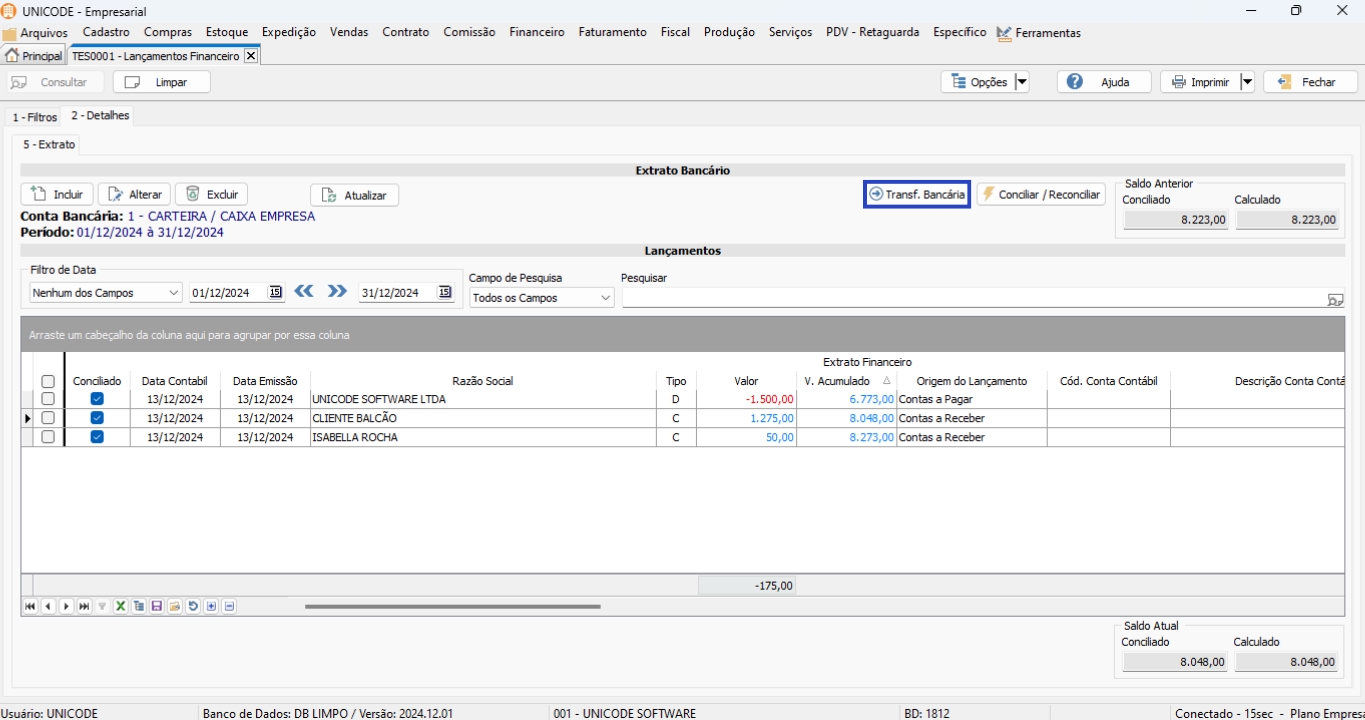This screenshot has height=720, width=1365.
Task: Collapse all groups with minus icon
Action: coord(229,606)
